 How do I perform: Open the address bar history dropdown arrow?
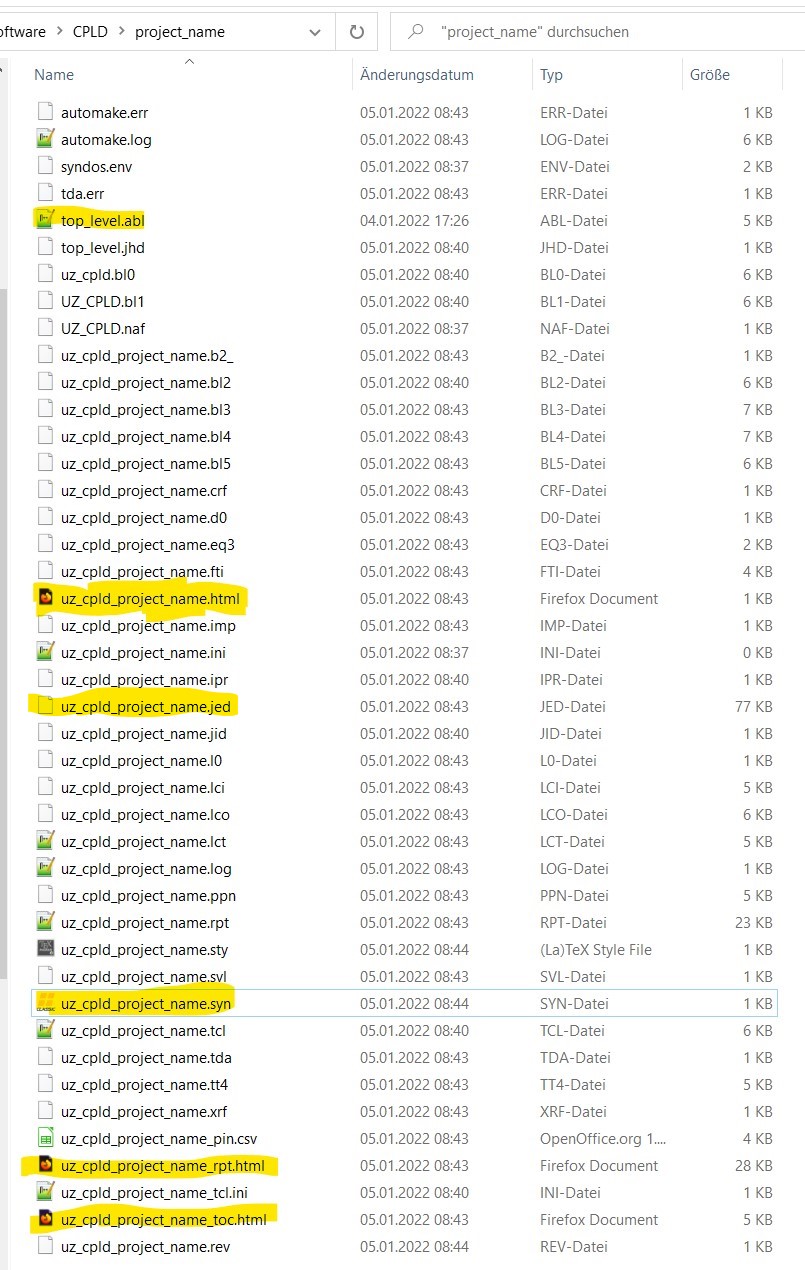pyautogui.click(x=315, y=32)
